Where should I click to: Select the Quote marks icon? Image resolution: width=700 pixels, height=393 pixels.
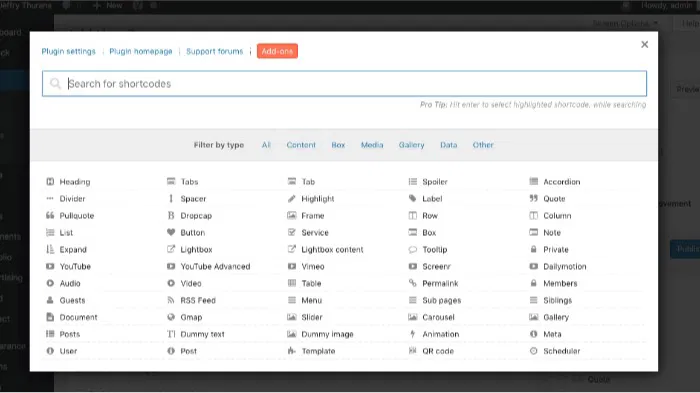(x=533, y=198)
